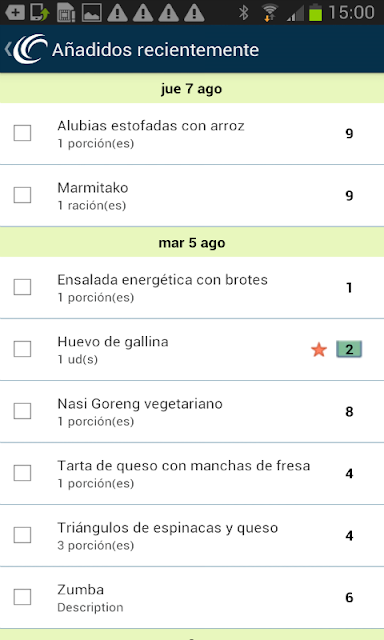The height and width of the screenshot is (640, 384).
Task: Tap the jue 7 ago date header
Action: click(192, 89)
